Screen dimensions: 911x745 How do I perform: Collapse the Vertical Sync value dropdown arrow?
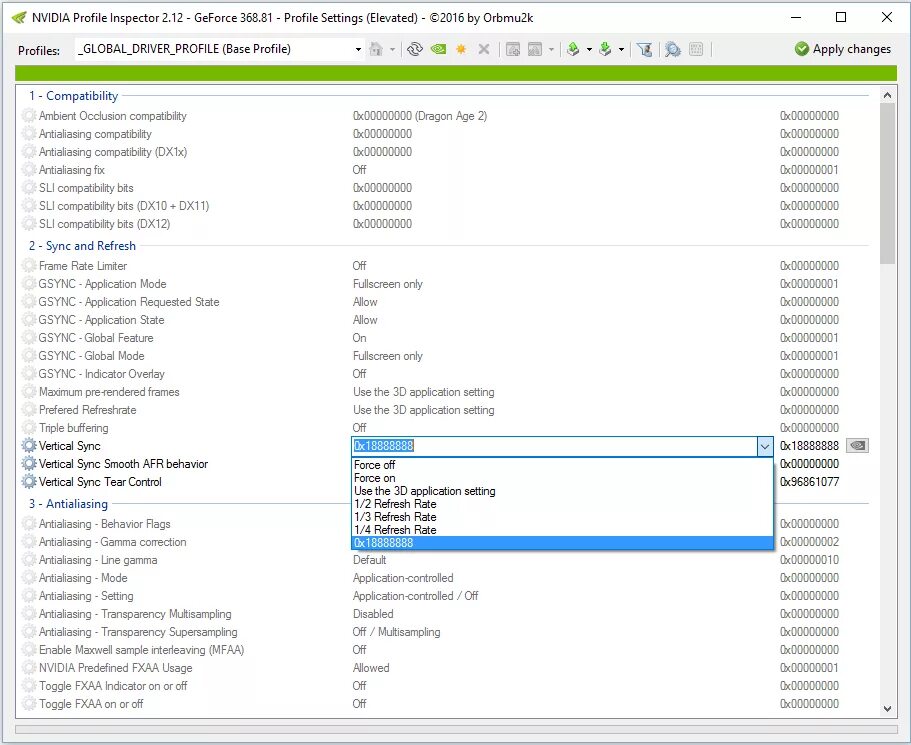[765, 446]
